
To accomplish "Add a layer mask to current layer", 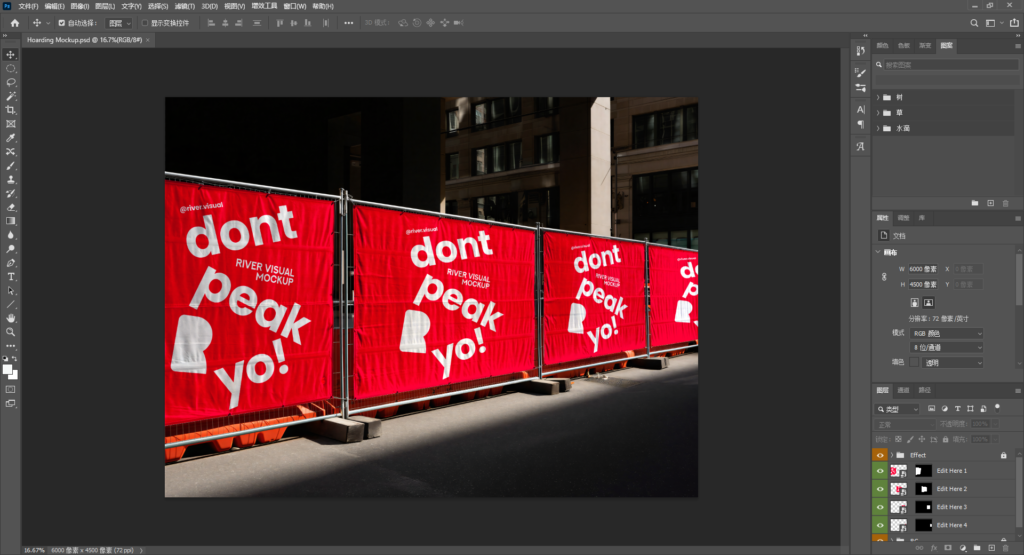I will tap(948, 548).
